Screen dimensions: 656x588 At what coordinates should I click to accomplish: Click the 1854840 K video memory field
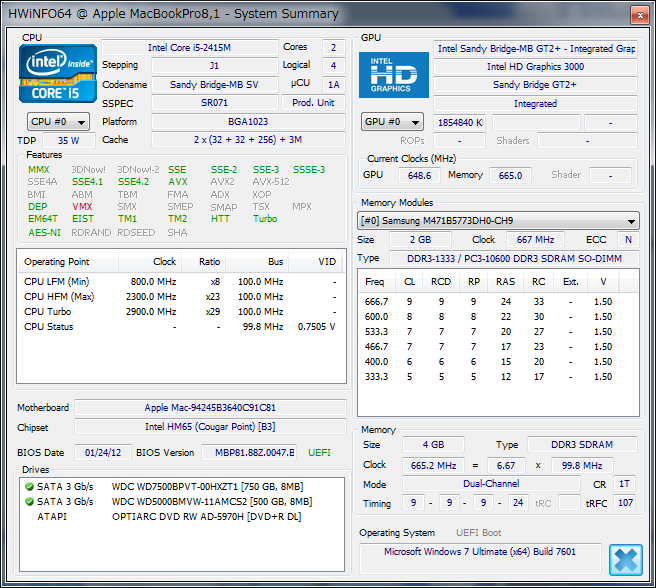click(x=460, y=123)
